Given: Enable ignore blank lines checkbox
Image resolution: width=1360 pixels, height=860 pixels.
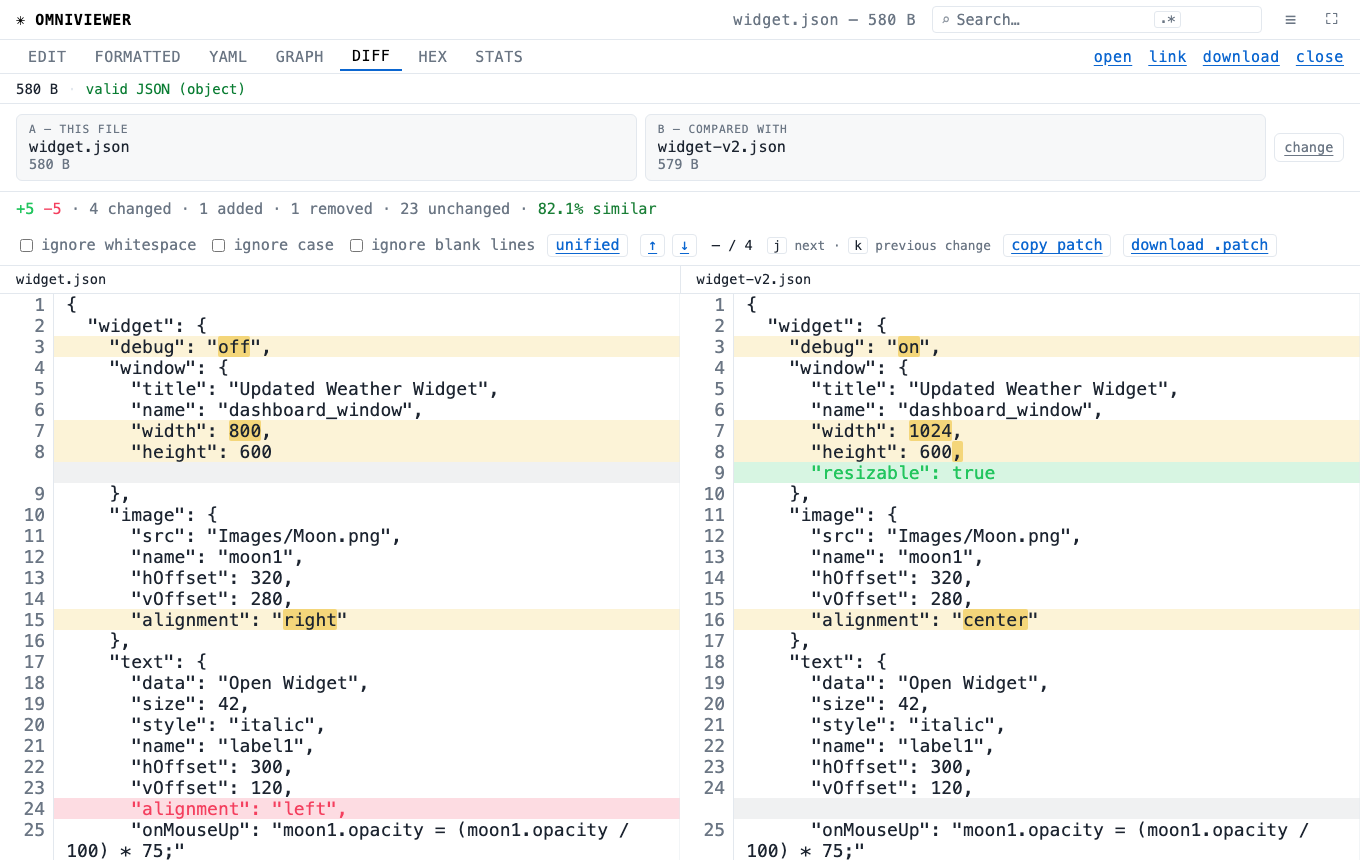Looking at the screenshot, I should coord(356,245).
